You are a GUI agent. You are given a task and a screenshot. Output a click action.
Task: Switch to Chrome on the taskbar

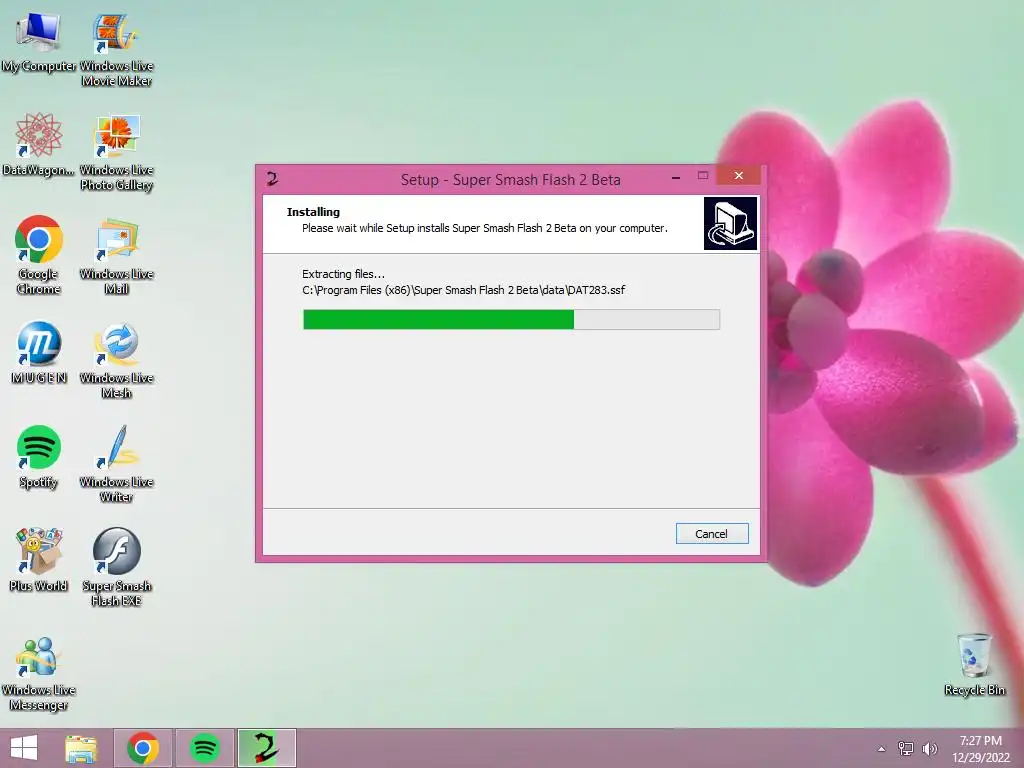coord(143,748)
